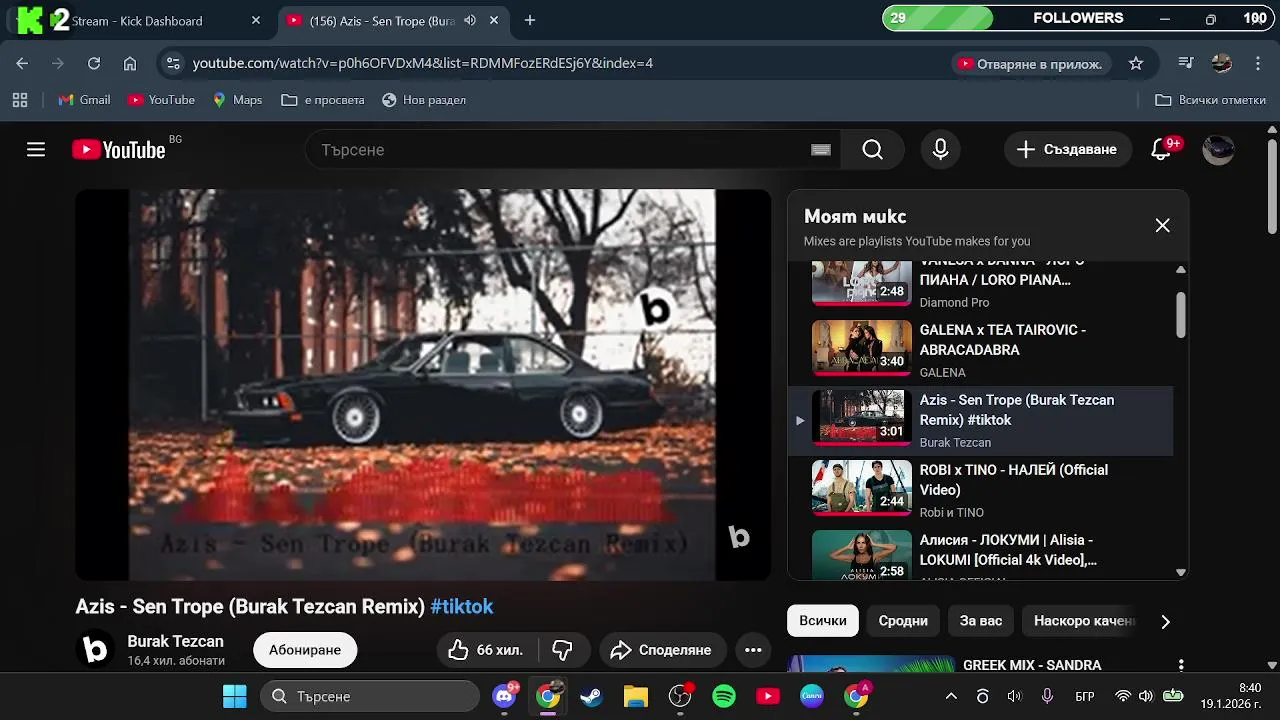
Task: Go back to the previous page
Action: click(x=22, y=63)
